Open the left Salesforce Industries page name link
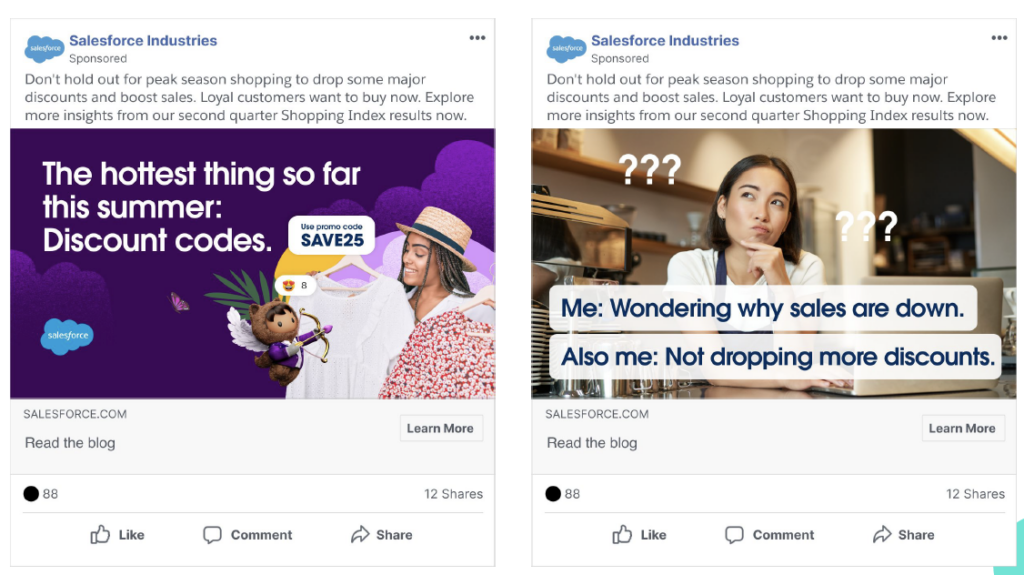 coord(143,41)
